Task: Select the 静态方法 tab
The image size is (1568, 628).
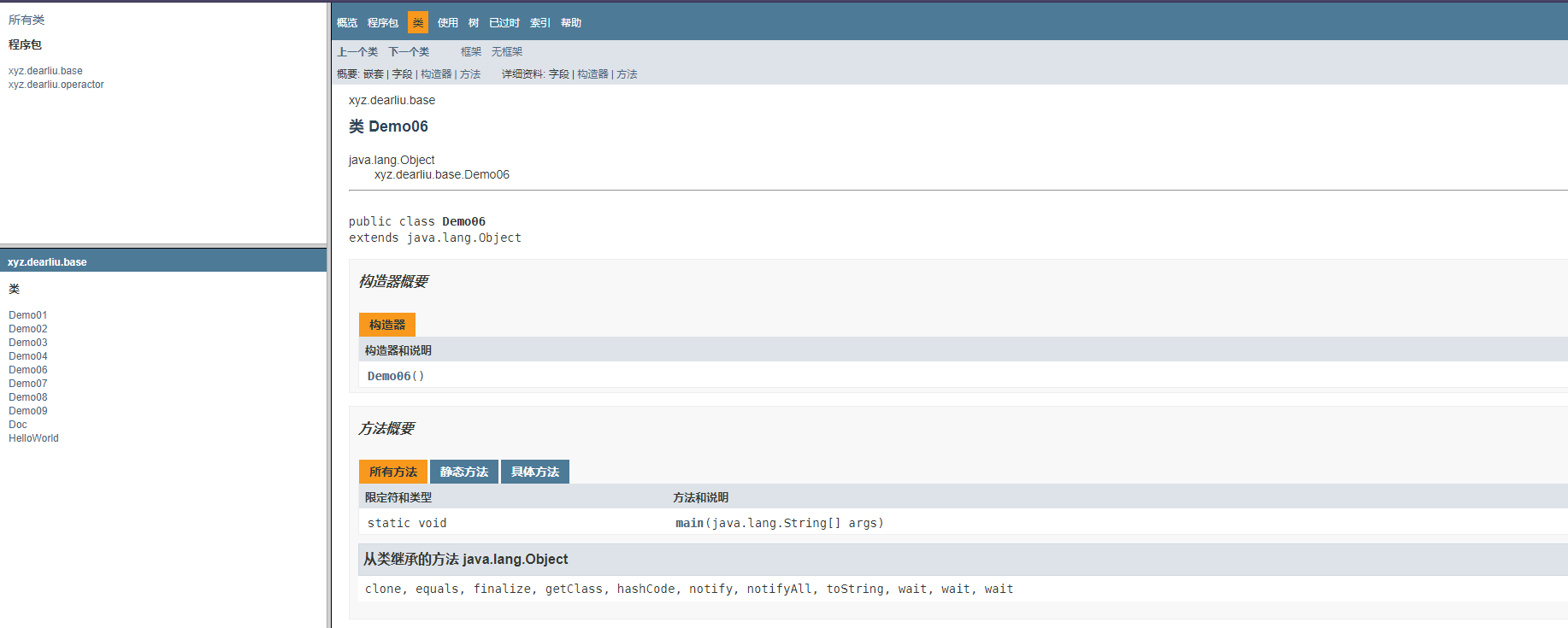Action: coord(464,472)
